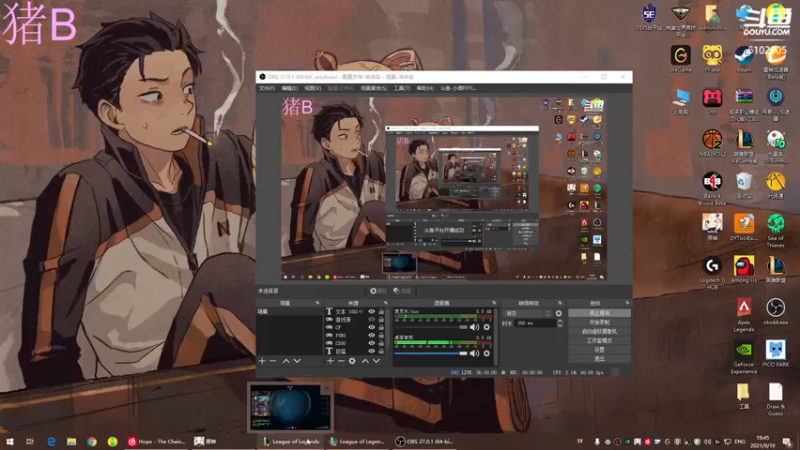Pop out the Audio Mixer dock panel
This screenshot has width=800, height=450.
pos(494,303)
